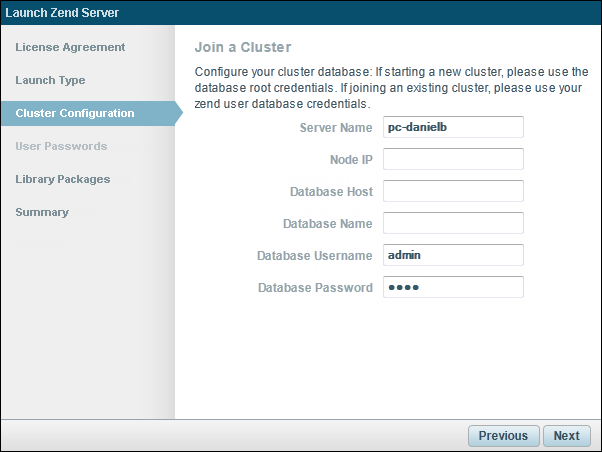Click the Database Username box containing admin
The height and width of the screenshot is (452, 602).
[x=453, y=255]
